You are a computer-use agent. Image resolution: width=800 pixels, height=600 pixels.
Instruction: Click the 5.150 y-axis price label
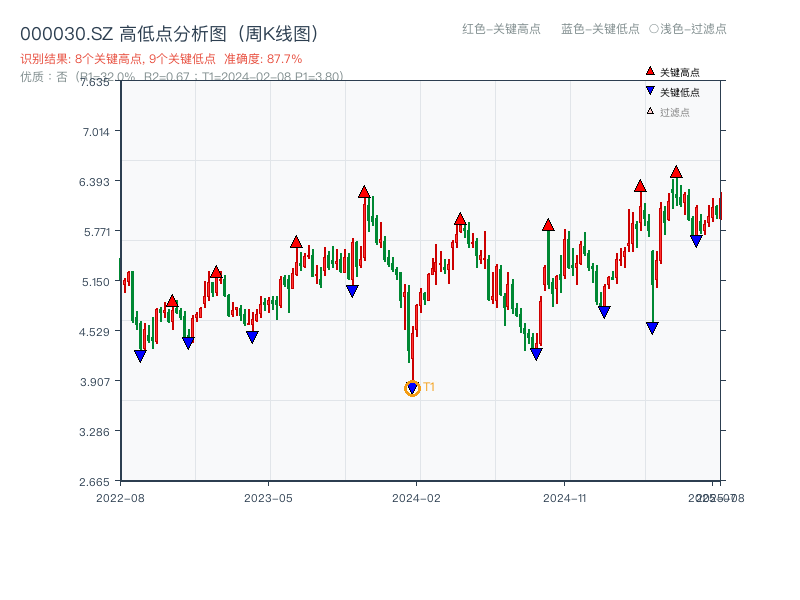click(x=96, y=282)
